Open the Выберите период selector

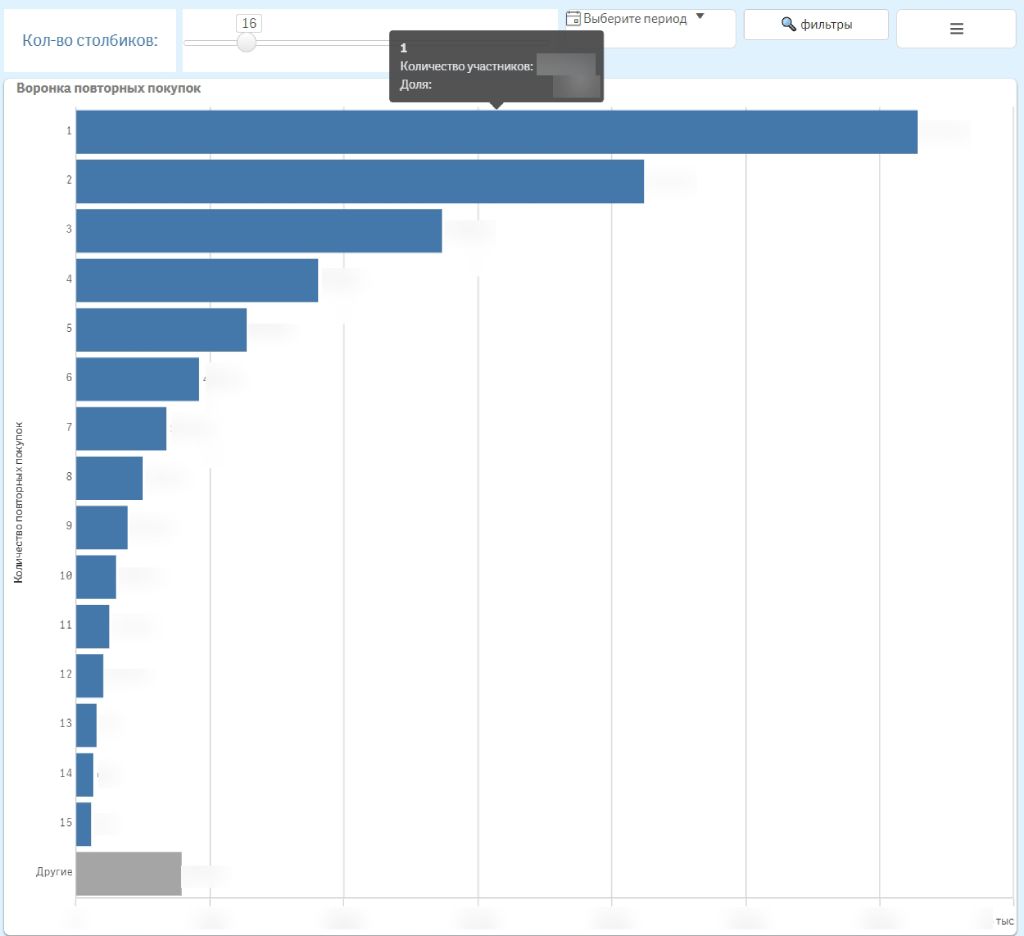tap(635, 18)
